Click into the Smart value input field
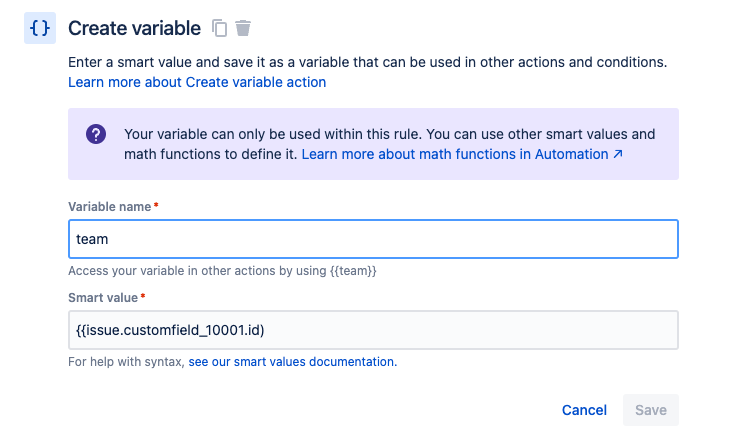The image size is (756, 436). (373, 330)
